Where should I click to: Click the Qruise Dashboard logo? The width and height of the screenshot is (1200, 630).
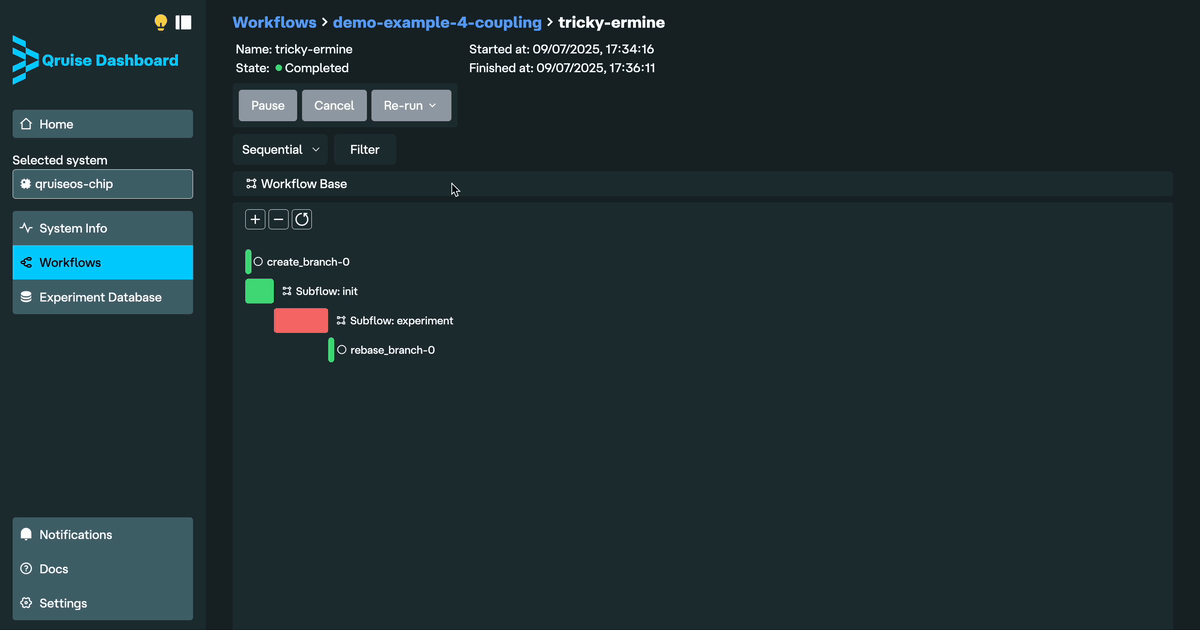(x=95, y=60)
